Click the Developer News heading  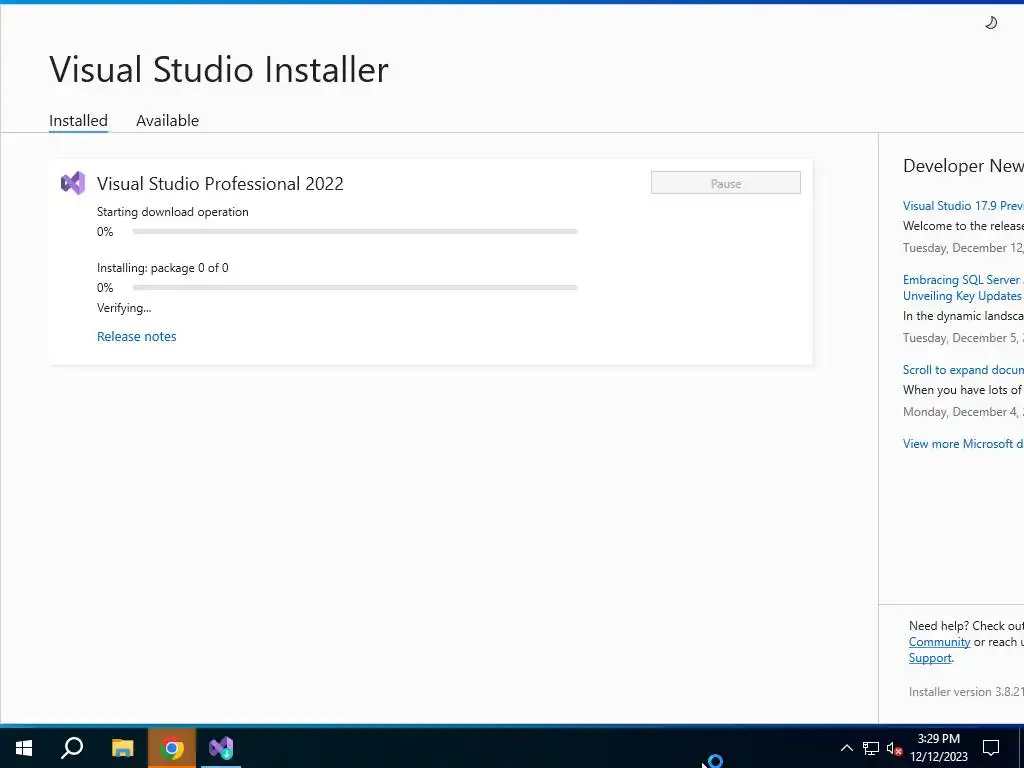[963, 166]
